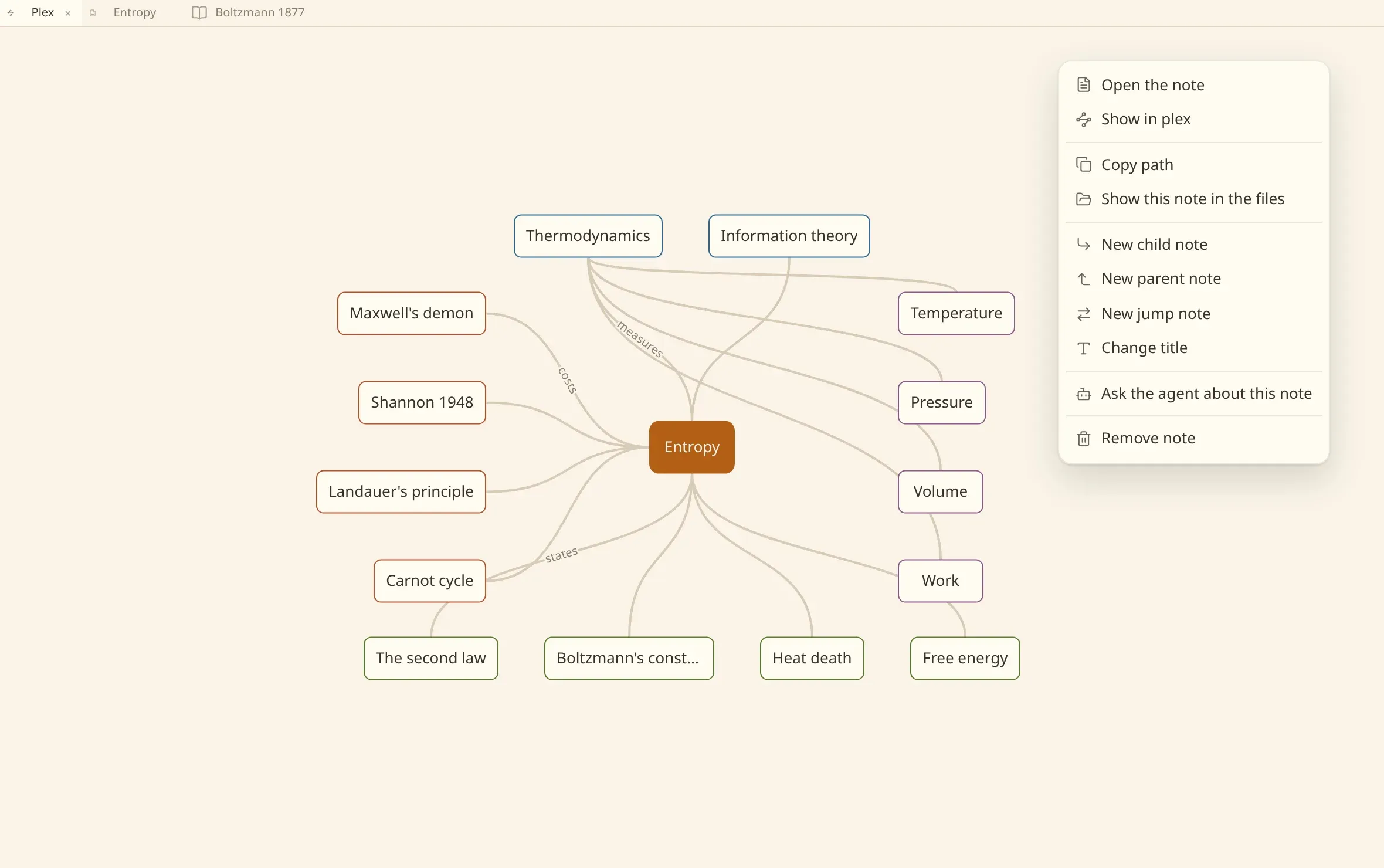Click the document icon beside Open the note
The image size is (1384, 868).
1083,85
